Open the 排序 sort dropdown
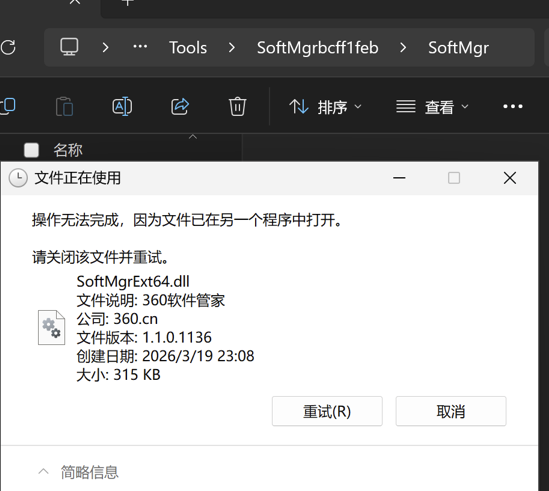Viewport: 549px width, 491px height. pyautogui.click(x=325, y=107)
